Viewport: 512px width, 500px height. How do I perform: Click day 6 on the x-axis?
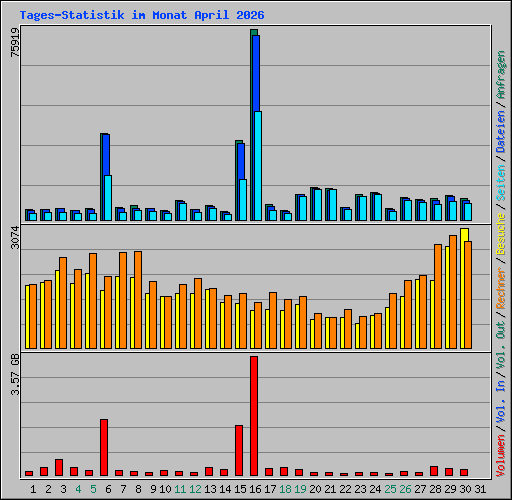tap(108, 489)
